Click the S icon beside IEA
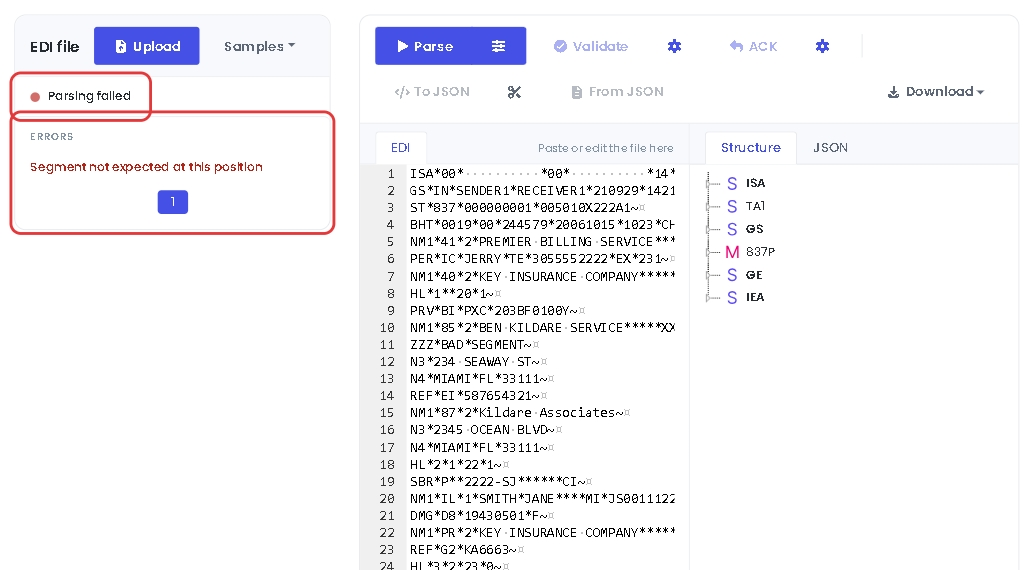This screenshot has width=1034, height=570. pos(732,298)
